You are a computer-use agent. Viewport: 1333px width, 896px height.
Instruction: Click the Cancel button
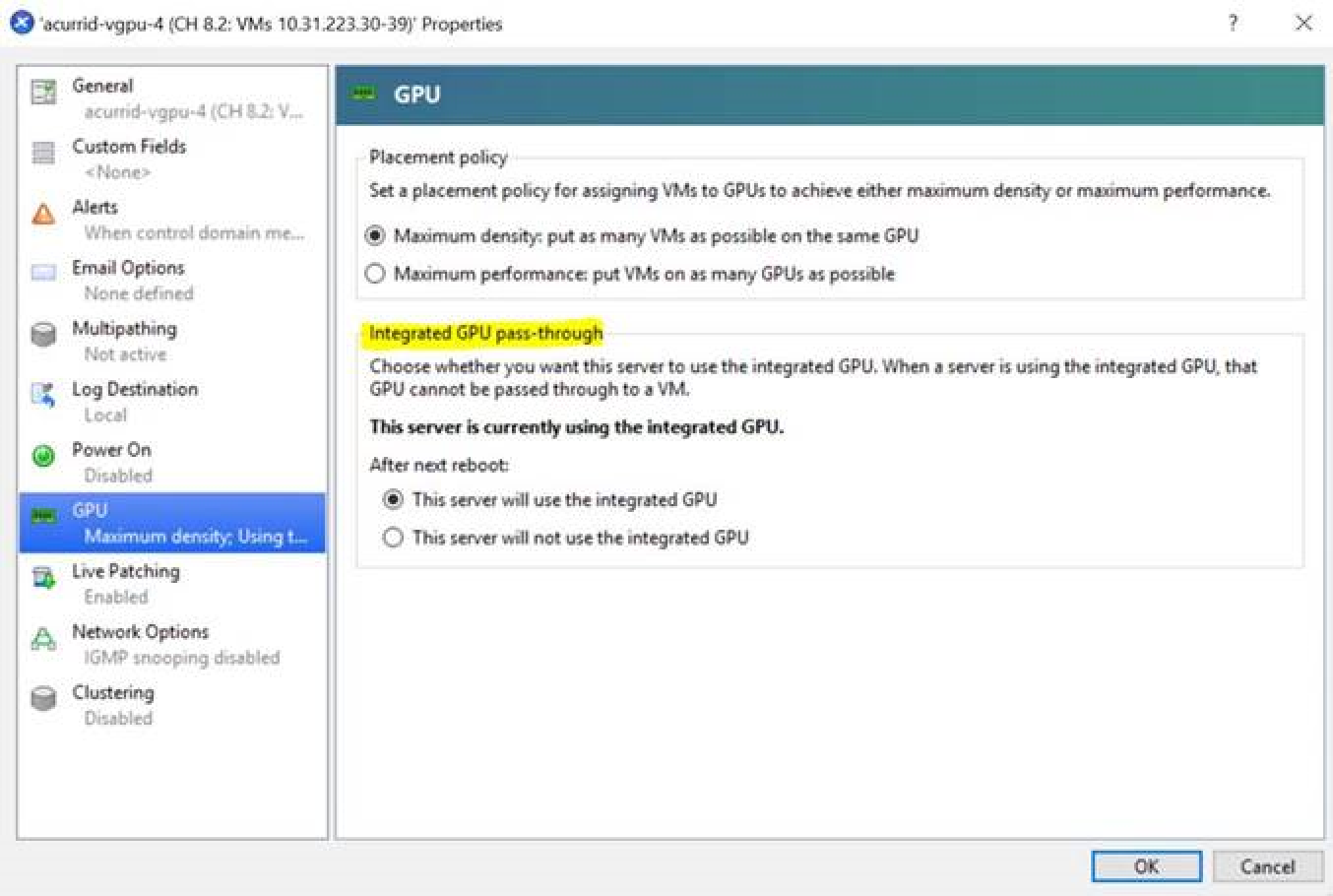tap(1266, 866)
